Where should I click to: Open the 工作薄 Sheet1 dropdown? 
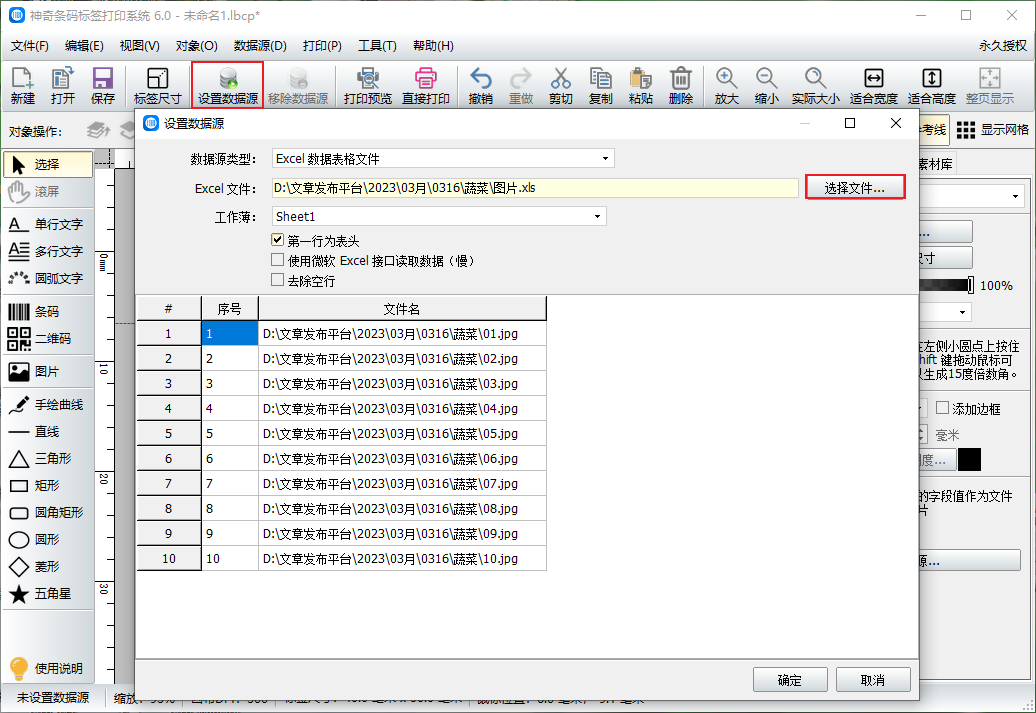click(x=439, y=216)
